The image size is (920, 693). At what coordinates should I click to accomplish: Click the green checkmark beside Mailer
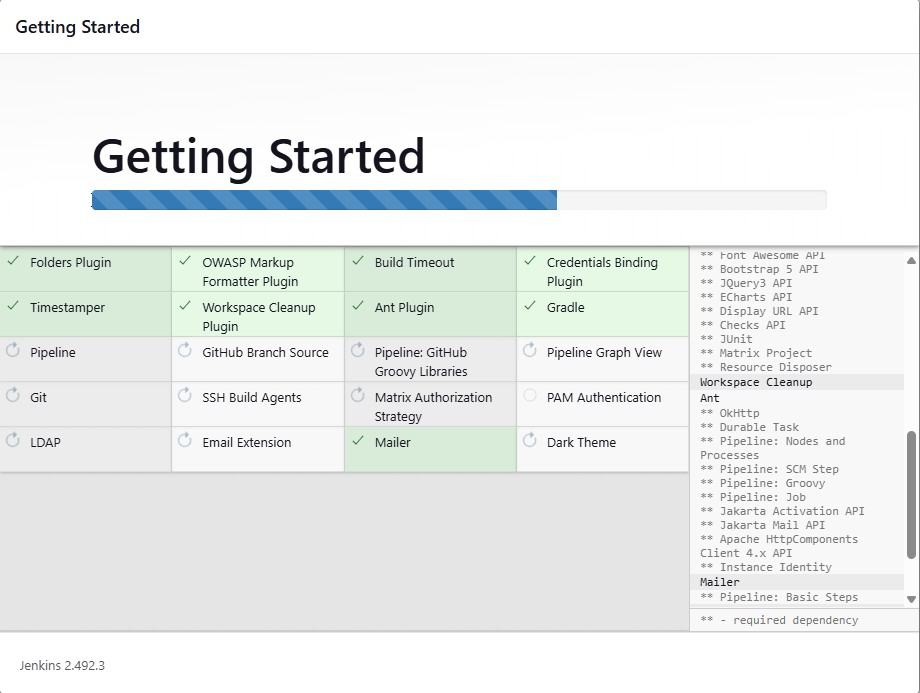pyautogui.click(x=358, y=441)
